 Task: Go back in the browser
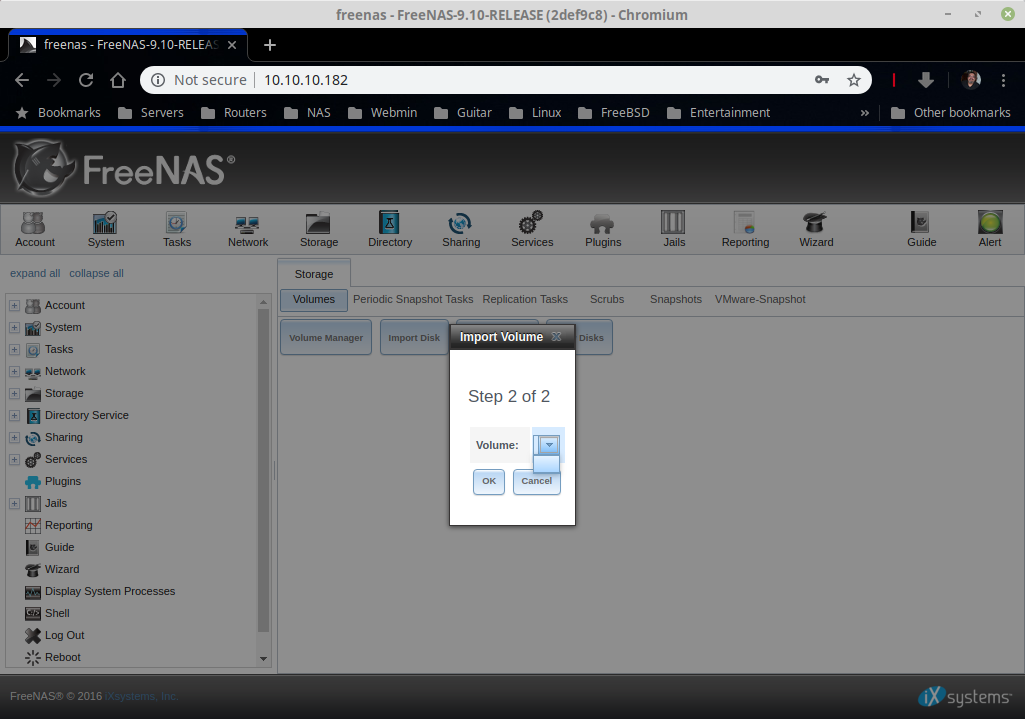click(22, 80)
